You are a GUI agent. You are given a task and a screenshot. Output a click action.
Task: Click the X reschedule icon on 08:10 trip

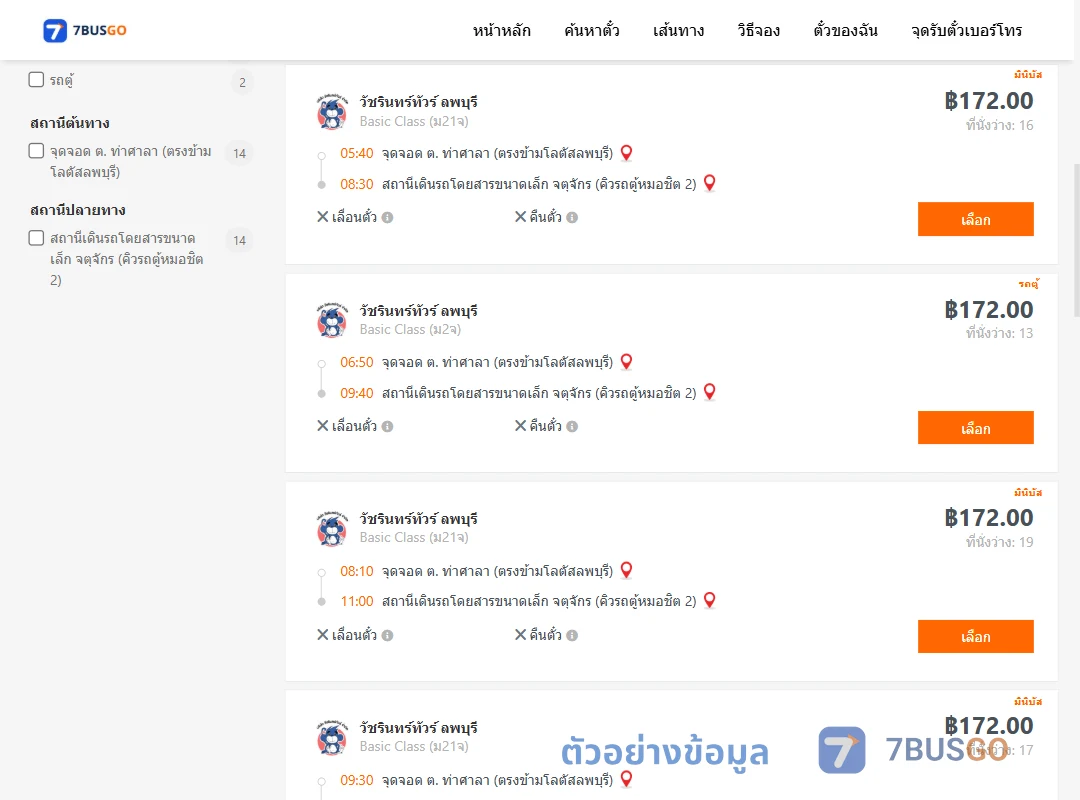coord(322,635)
